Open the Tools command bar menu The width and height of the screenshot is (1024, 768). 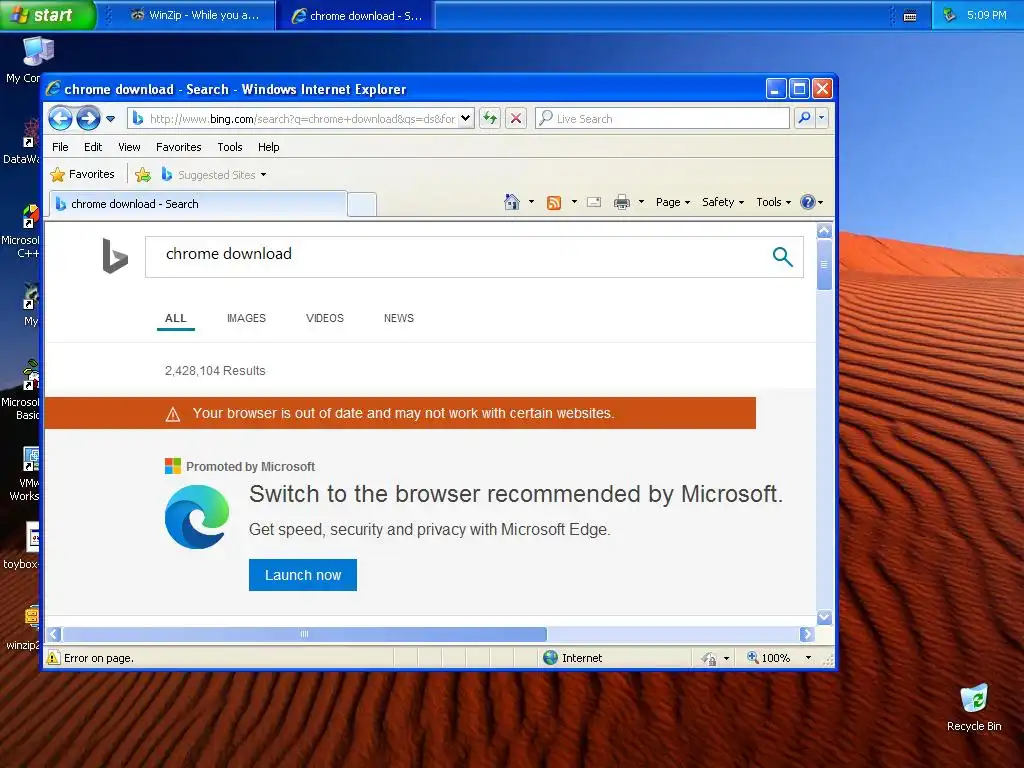coord(773,202)
